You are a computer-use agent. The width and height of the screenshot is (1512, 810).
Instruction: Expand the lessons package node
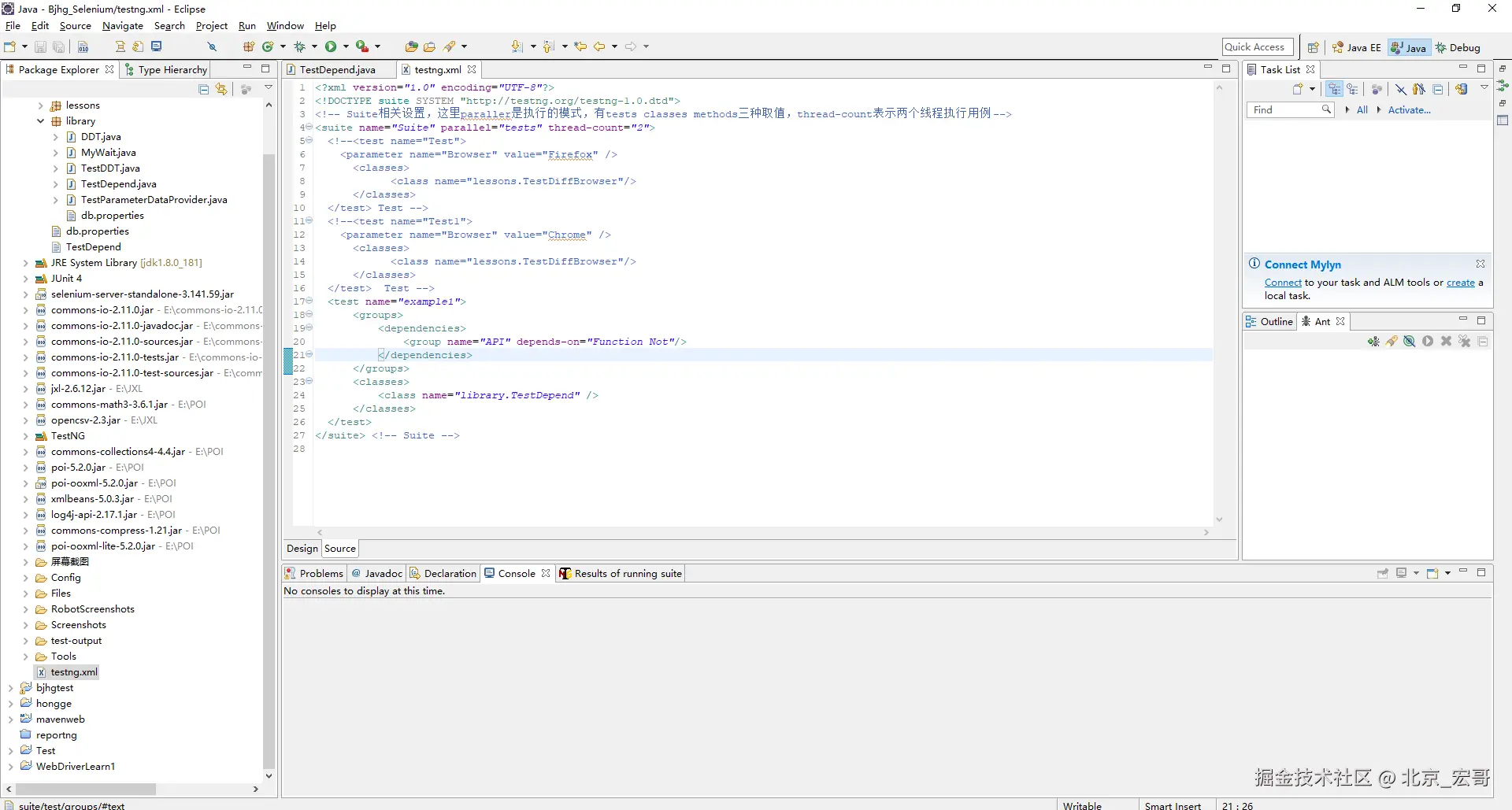40,105
